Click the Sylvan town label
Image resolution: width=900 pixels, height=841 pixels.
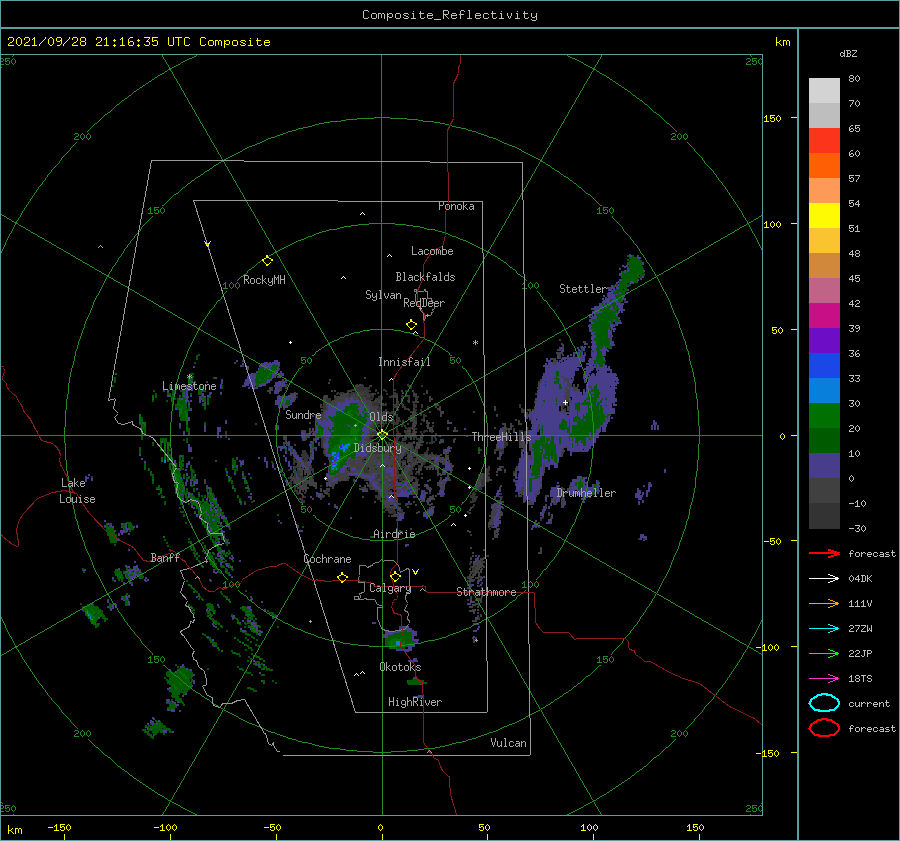click(x=383, y=295)
